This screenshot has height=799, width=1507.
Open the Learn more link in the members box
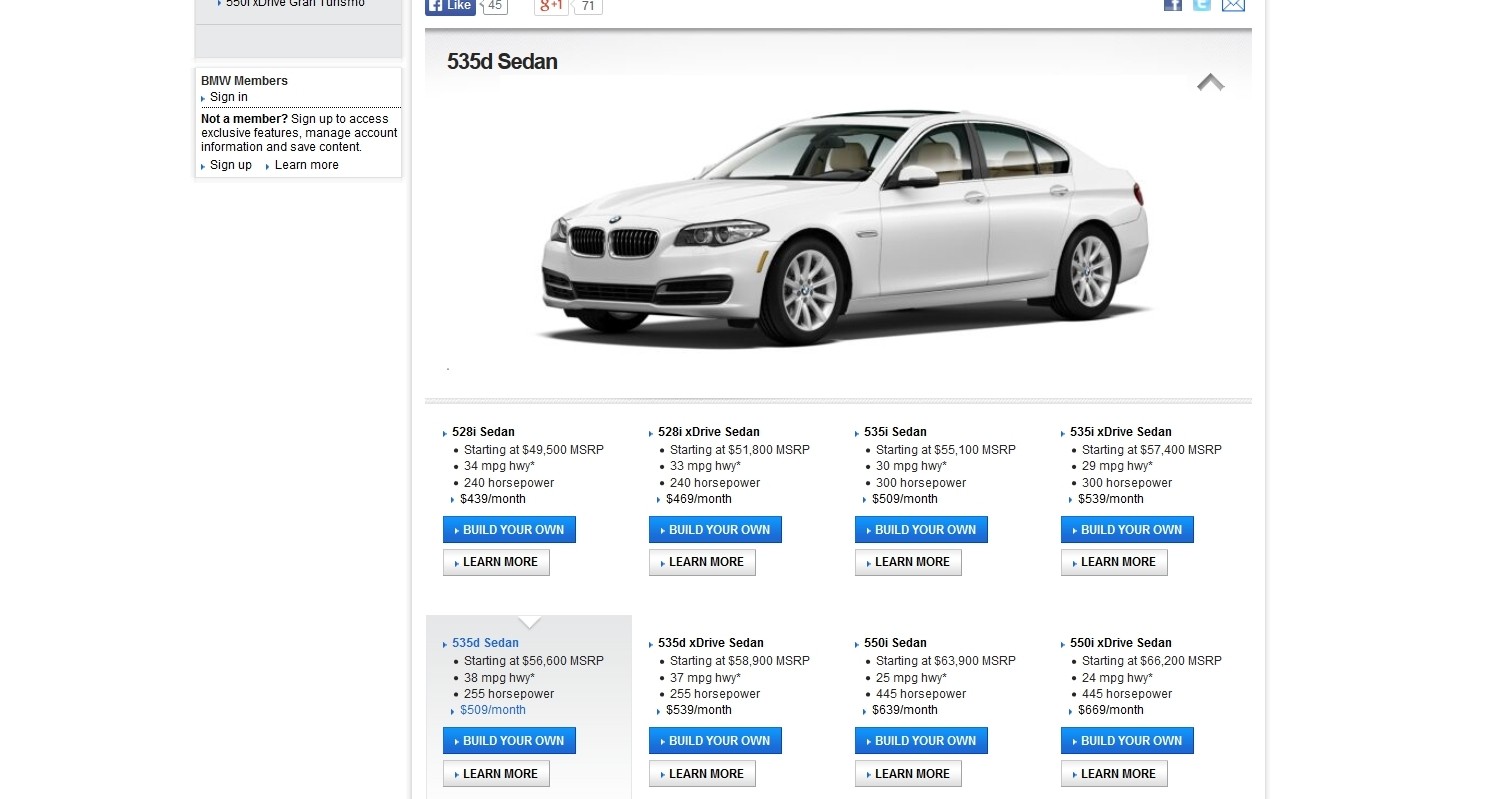pyautogui.click(x=306, y=165)
